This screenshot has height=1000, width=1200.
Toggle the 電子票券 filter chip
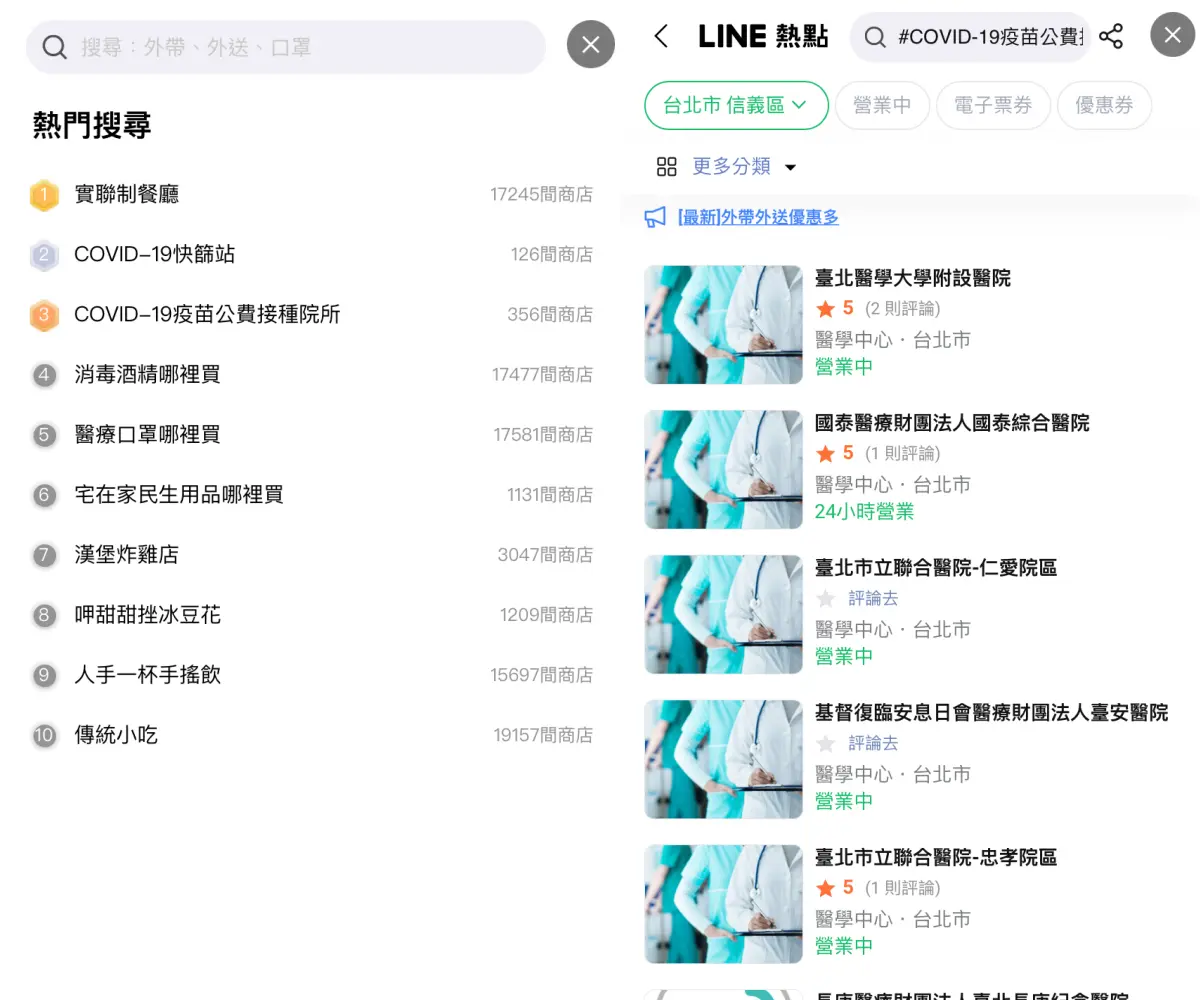[993, 105]
